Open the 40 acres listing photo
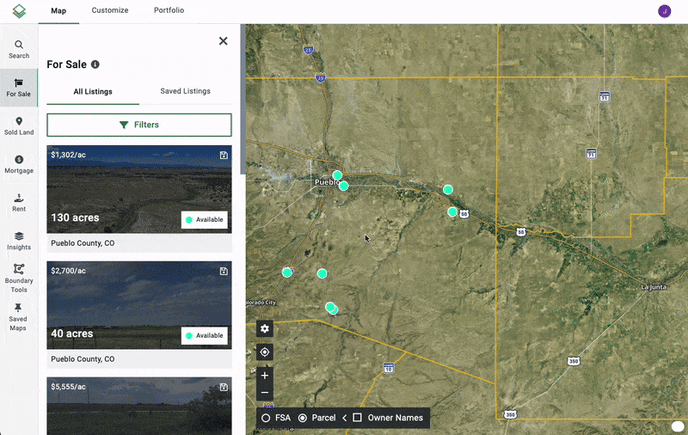688x435 pixels. 139,305
